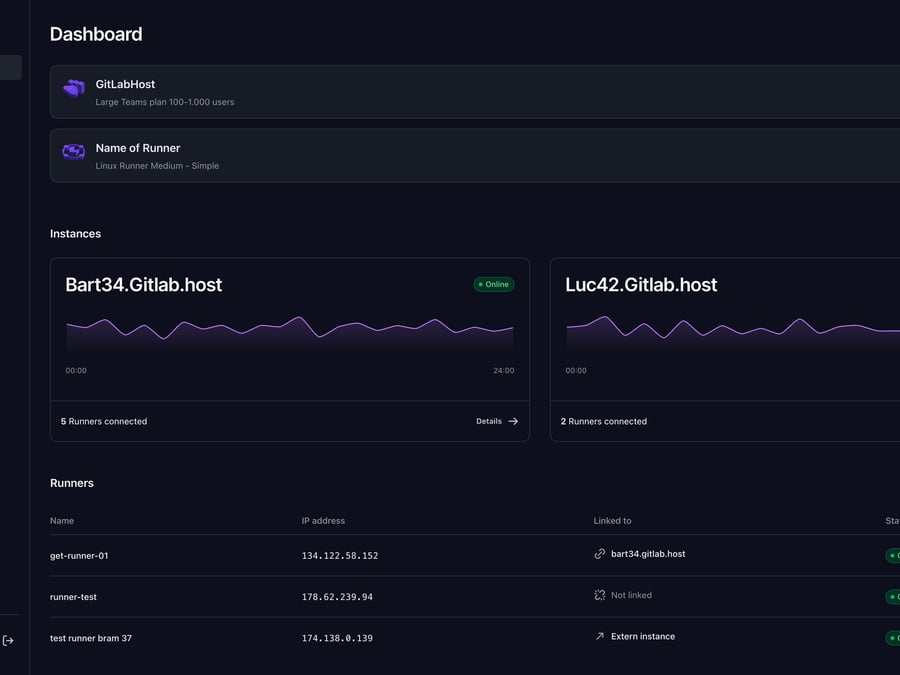Screen dimensions: 900x675
Task: Sort by the IP address column header
Action: 323,521
